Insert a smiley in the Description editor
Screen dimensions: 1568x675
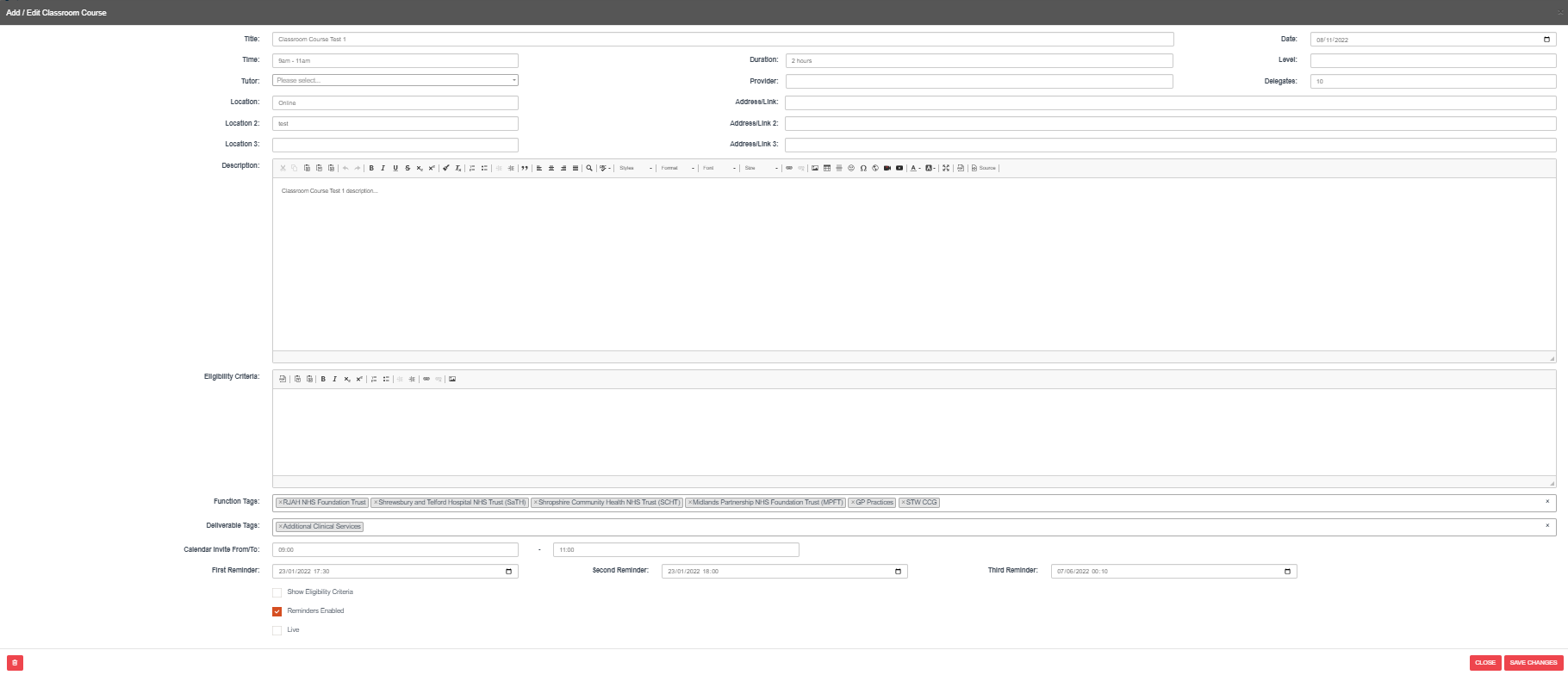[x=851, y=169]
